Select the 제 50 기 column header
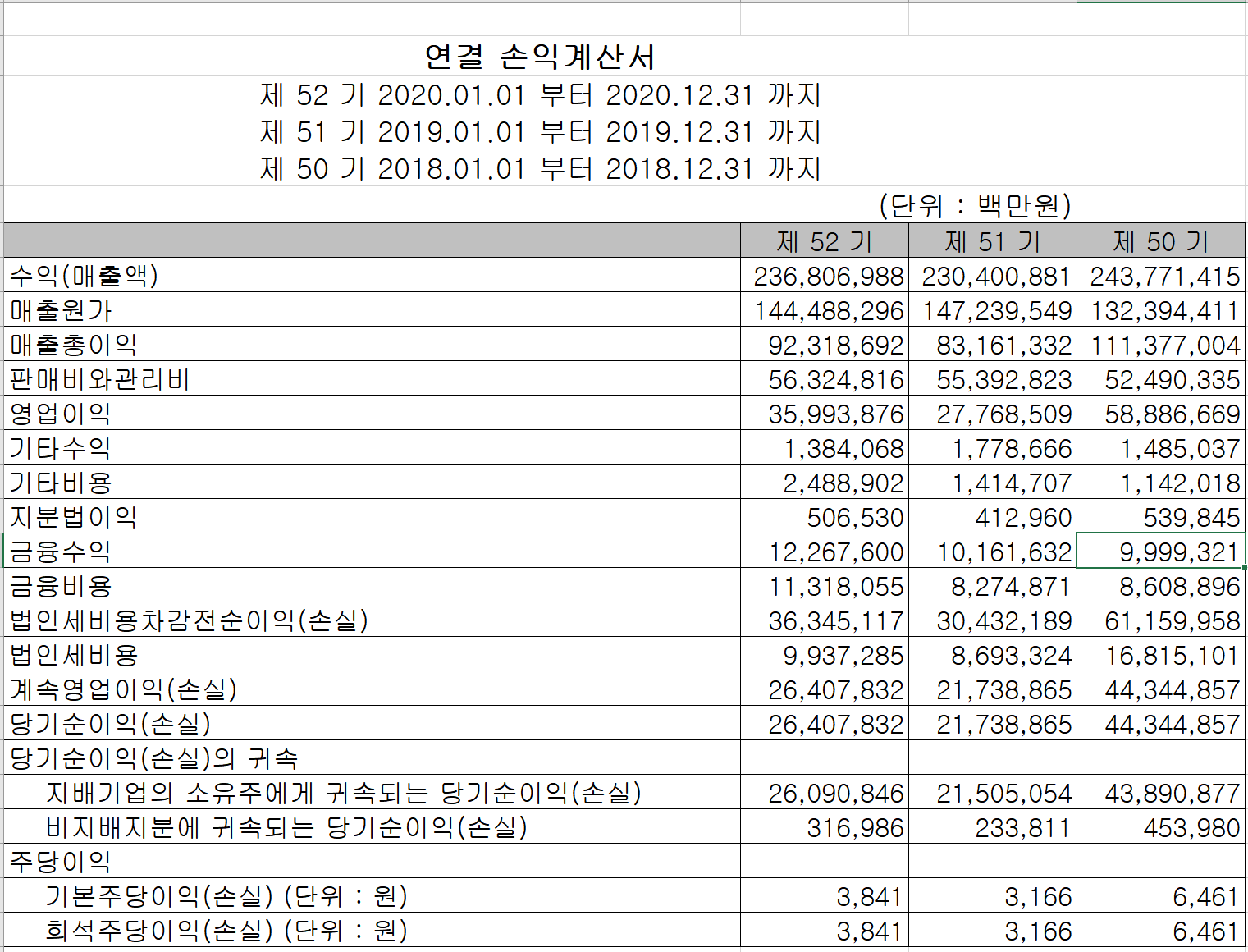 (1161, 241)
